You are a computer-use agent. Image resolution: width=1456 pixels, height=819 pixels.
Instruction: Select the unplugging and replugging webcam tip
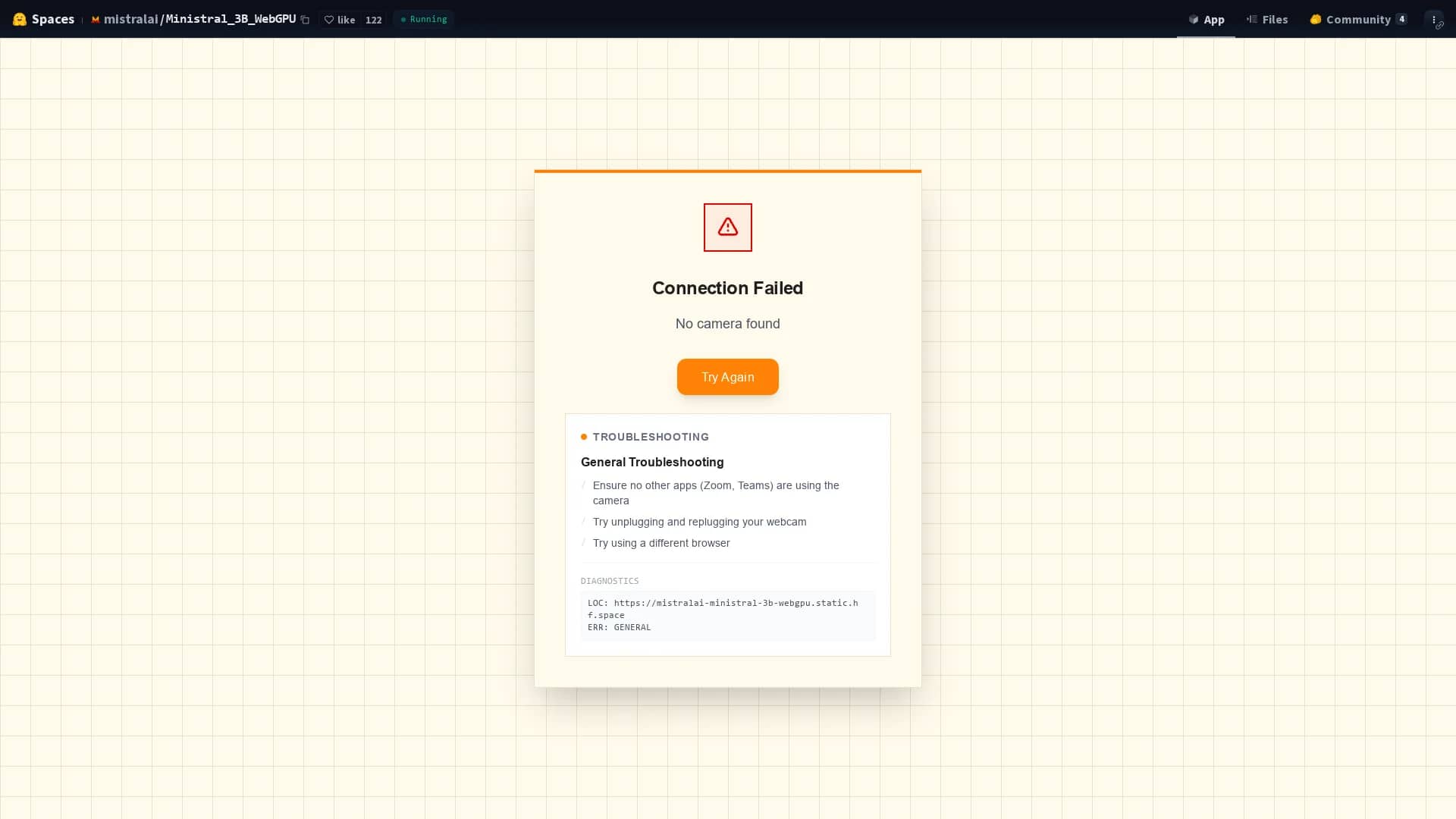(x=699, y=522)
